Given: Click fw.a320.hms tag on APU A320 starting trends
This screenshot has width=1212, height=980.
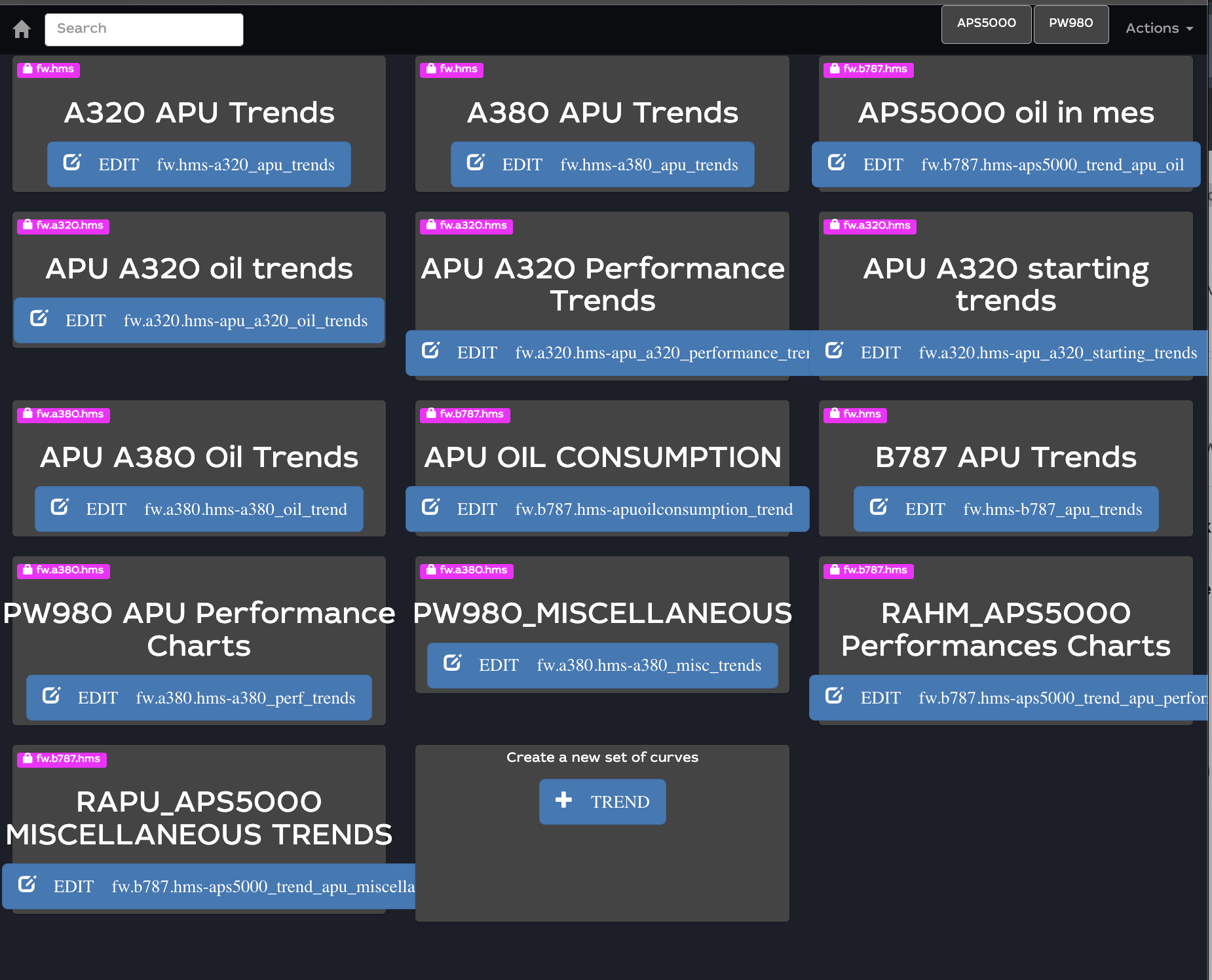Looking at the screenshot, I should tap(870, 226).
